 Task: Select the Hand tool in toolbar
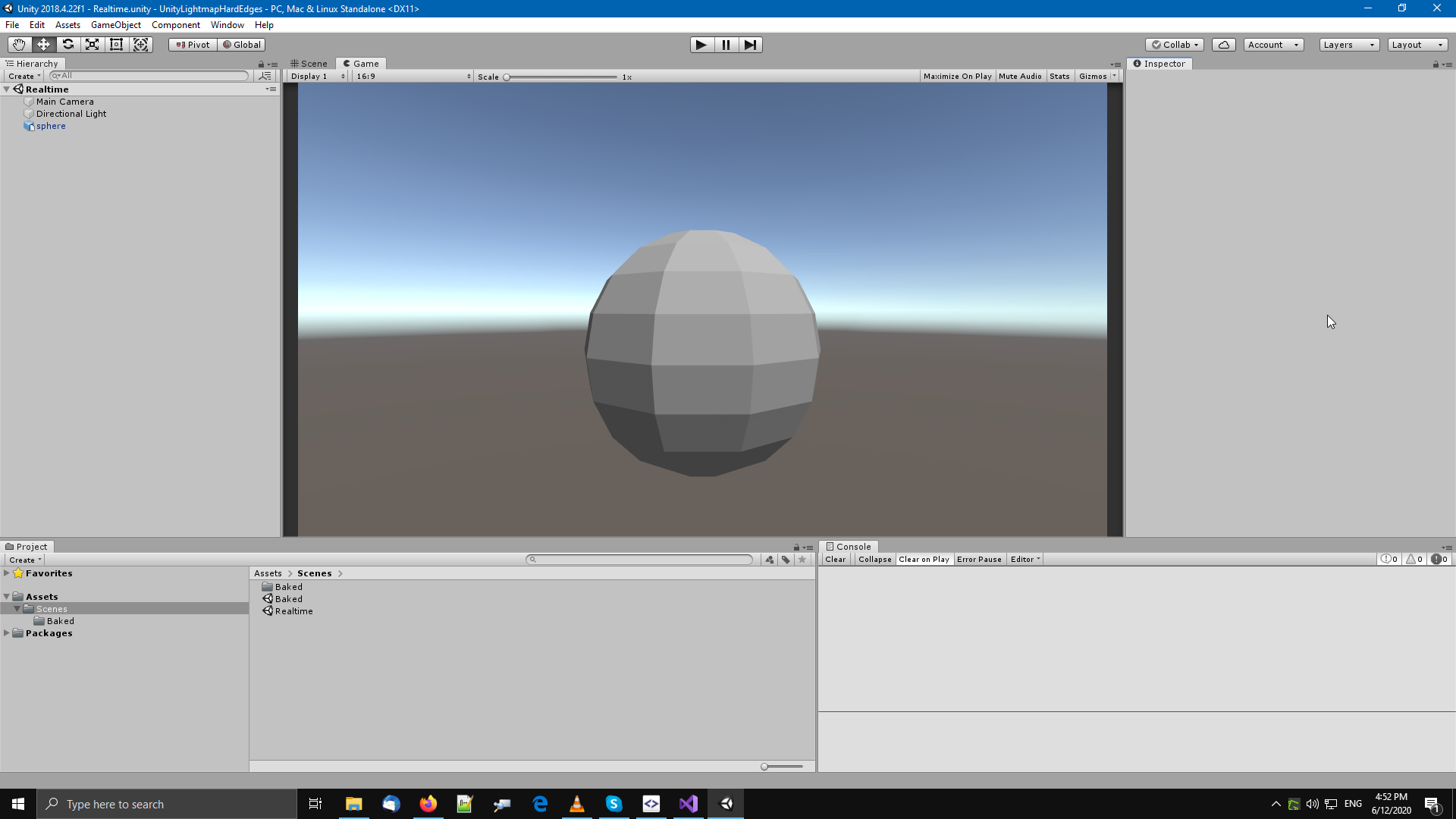19,45
